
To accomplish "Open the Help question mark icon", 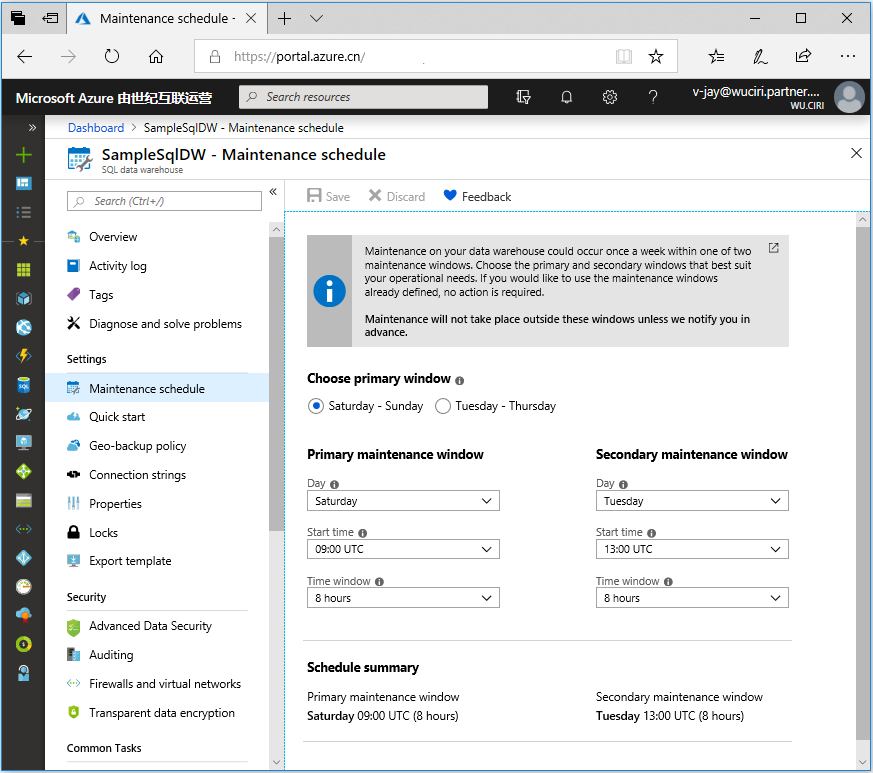I will click(653, 97).
